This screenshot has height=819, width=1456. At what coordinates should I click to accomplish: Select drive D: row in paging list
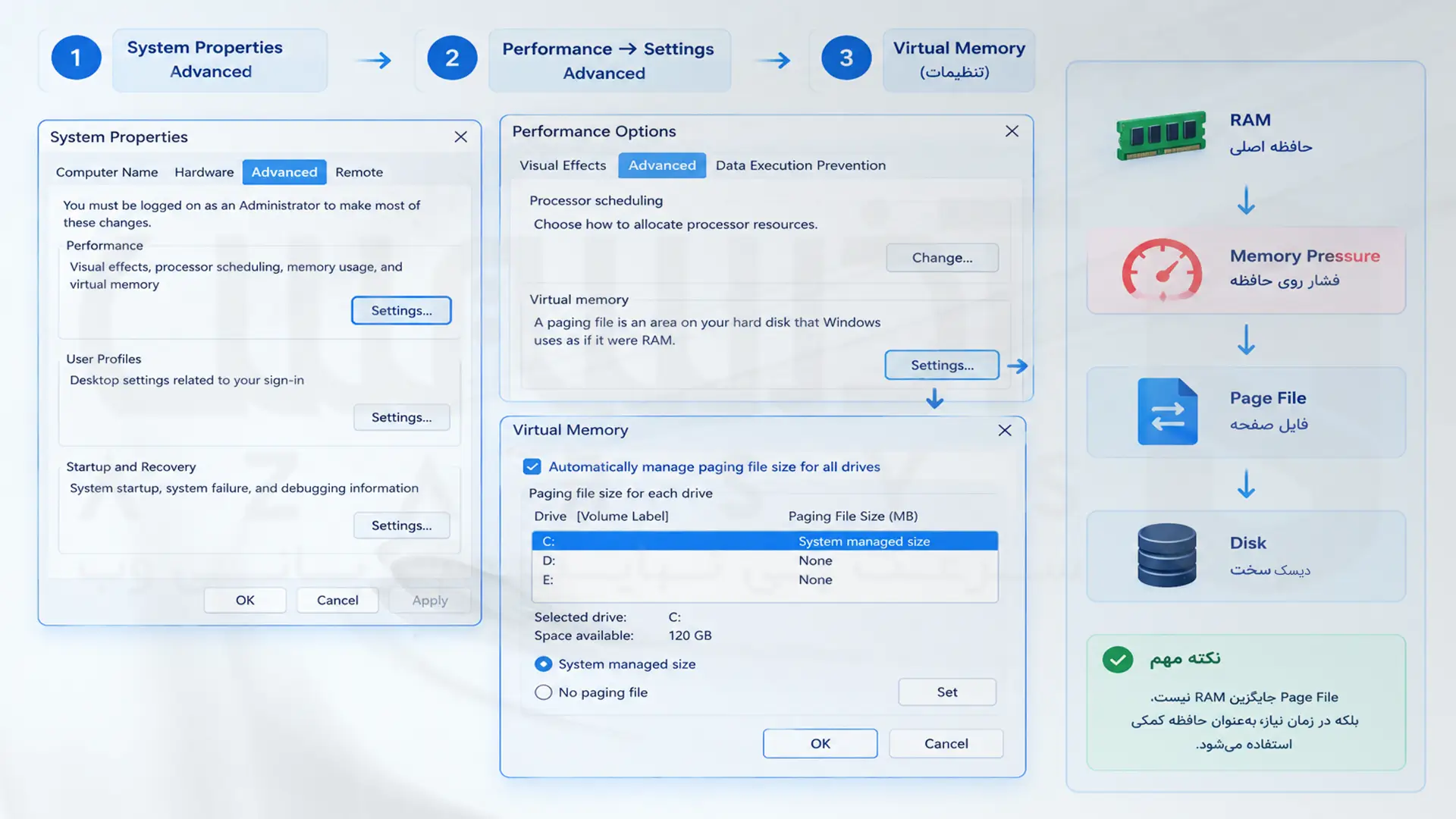tap(765, 560)
